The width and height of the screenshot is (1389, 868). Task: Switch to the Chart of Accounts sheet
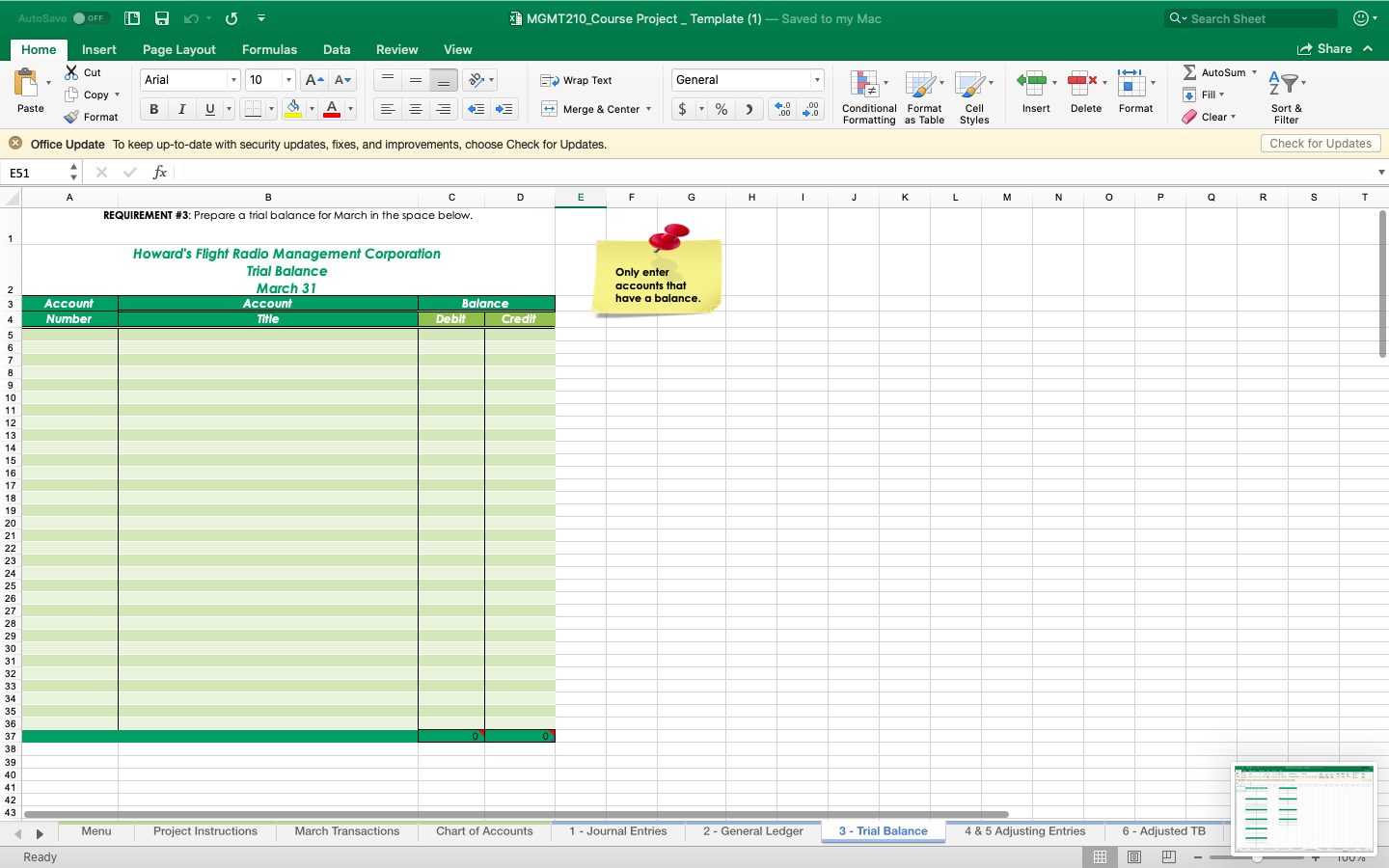click(484, 831)
